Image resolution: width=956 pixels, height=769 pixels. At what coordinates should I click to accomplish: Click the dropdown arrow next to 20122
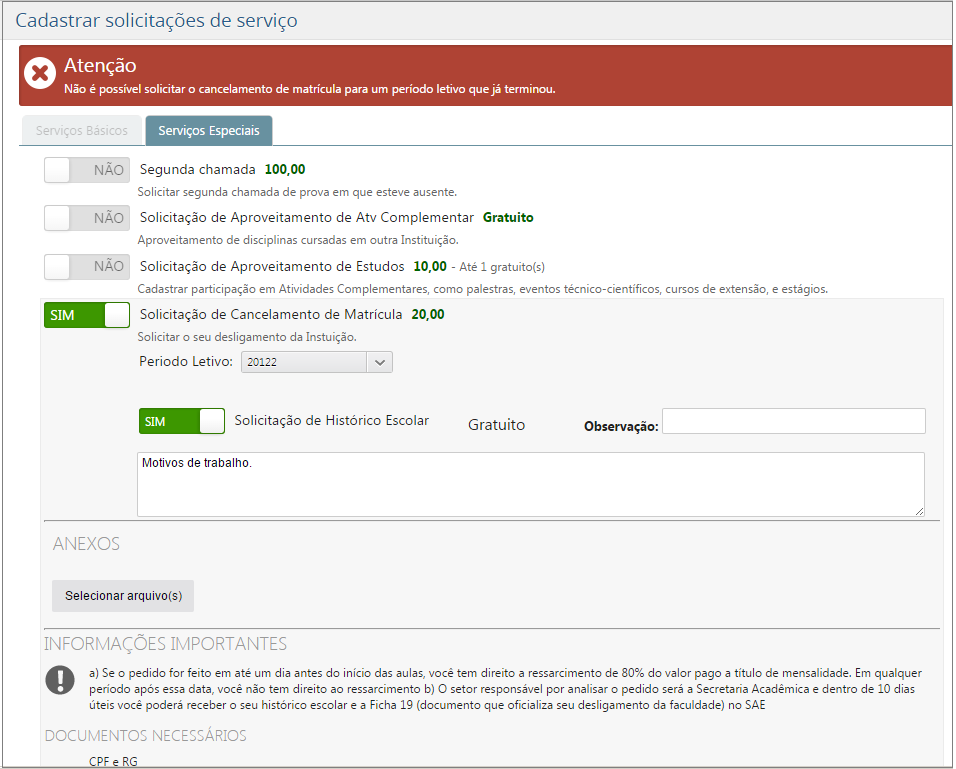click(379, 362)
